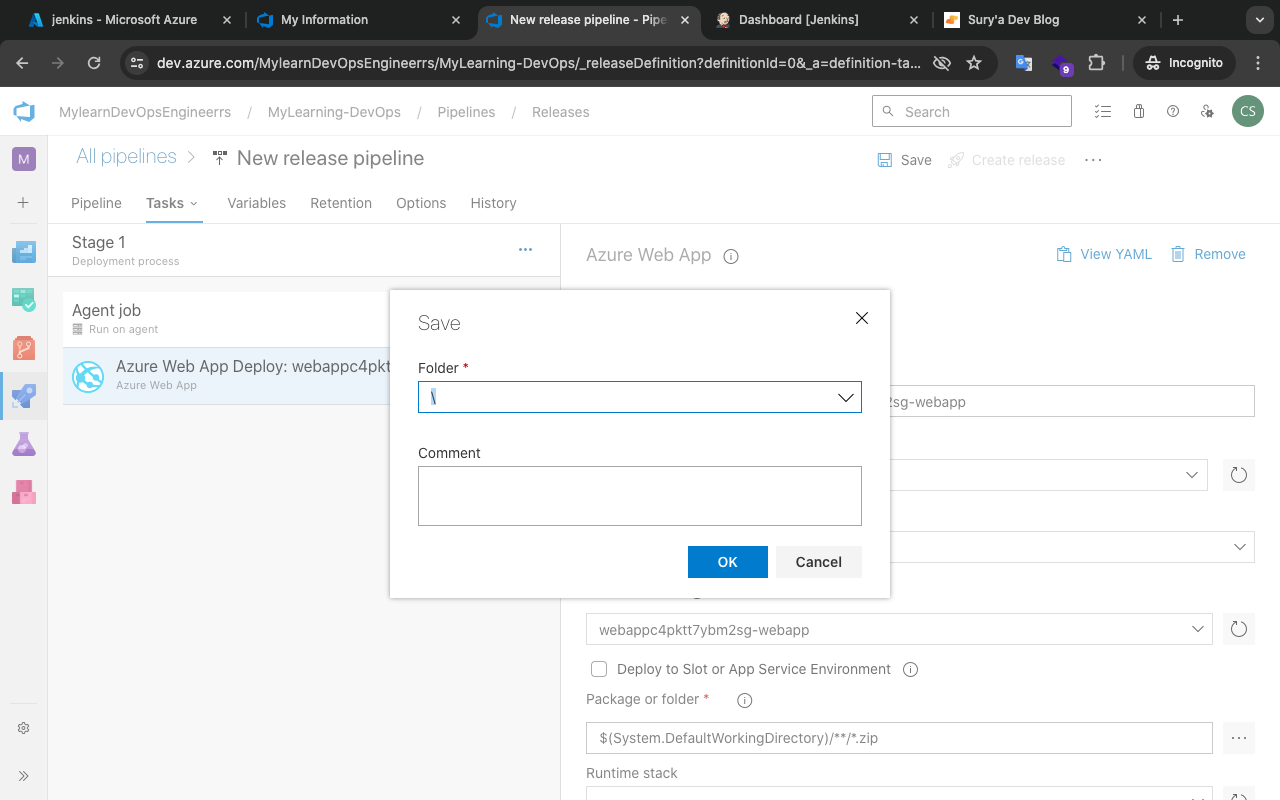Select Azure Web App Deploy task
Screen dimensions: 1280x800
(226, 376)
